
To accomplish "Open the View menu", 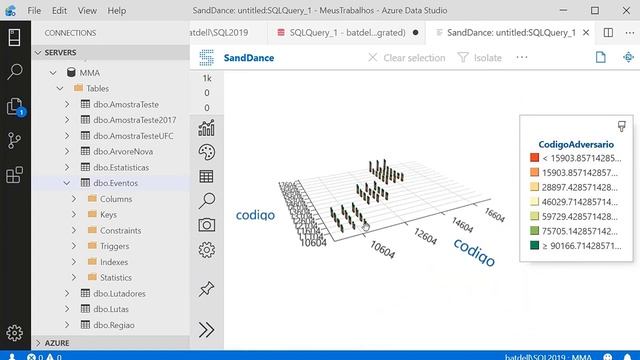I will [87, 10].
